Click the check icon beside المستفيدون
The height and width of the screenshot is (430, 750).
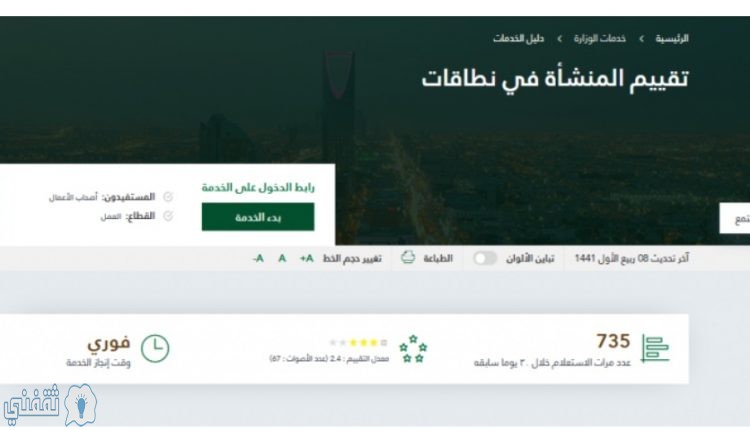168,197
